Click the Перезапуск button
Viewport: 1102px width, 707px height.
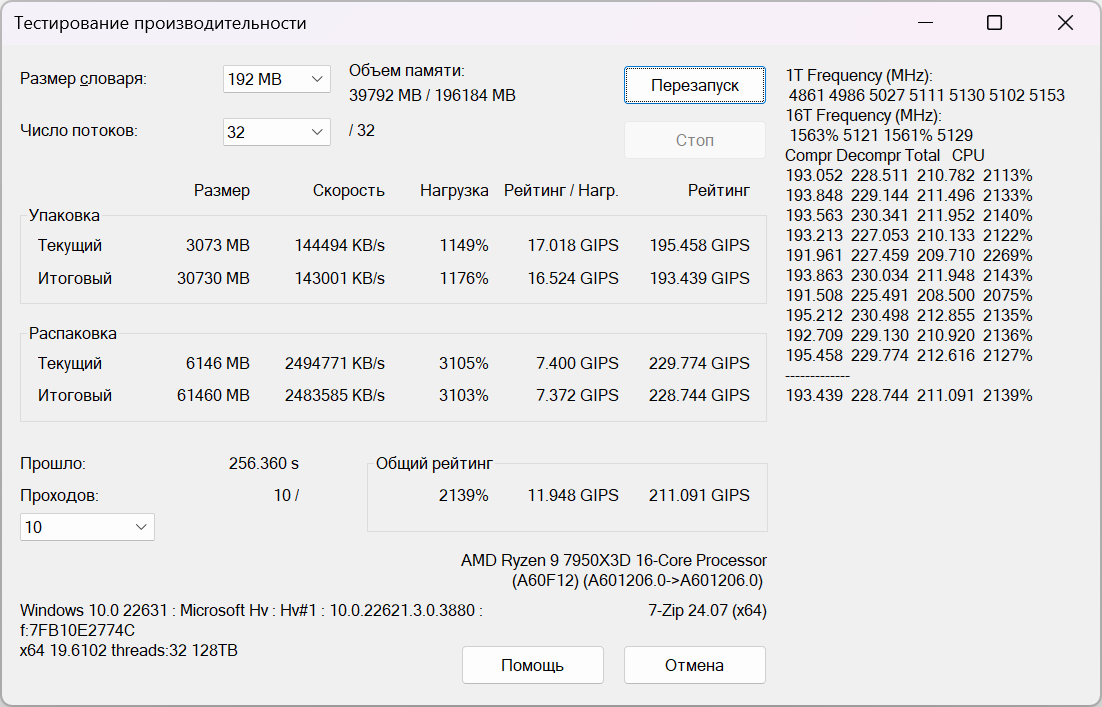tap(695, 85)
